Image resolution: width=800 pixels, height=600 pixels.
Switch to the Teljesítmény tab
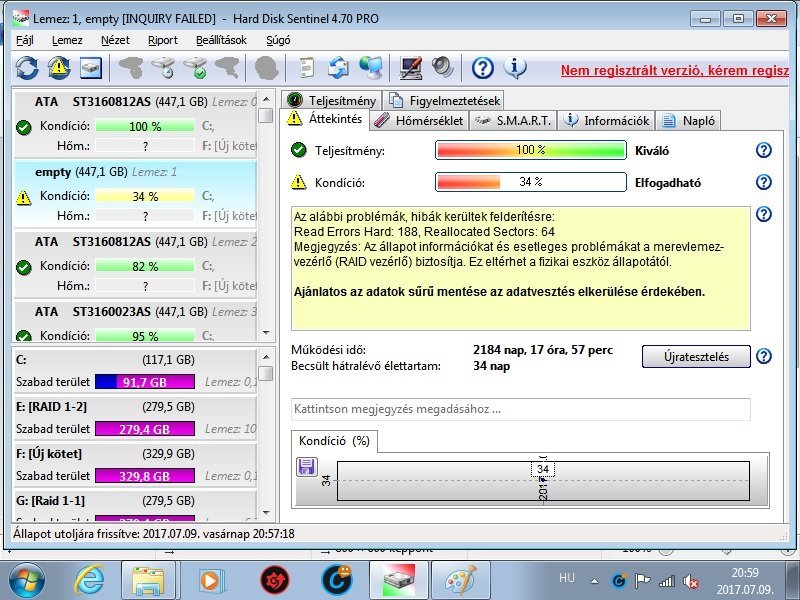tap(332, 101)
